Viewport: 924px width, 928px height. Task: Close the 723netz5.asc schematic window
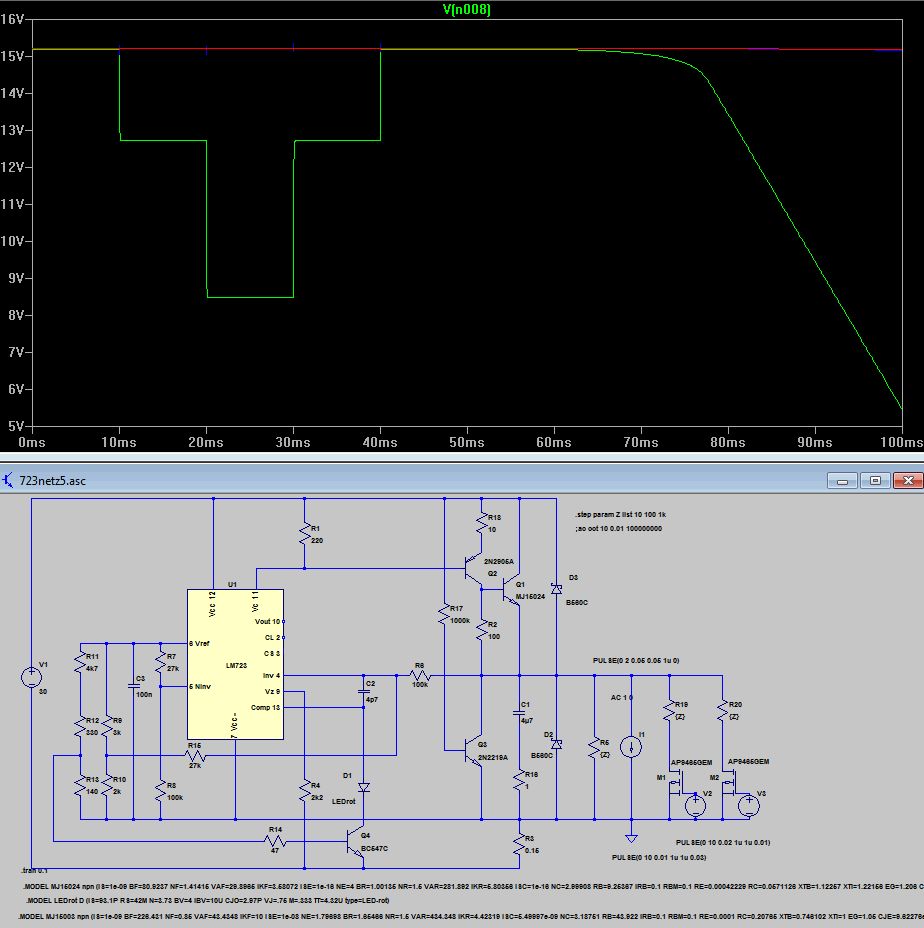coord(907,480)
